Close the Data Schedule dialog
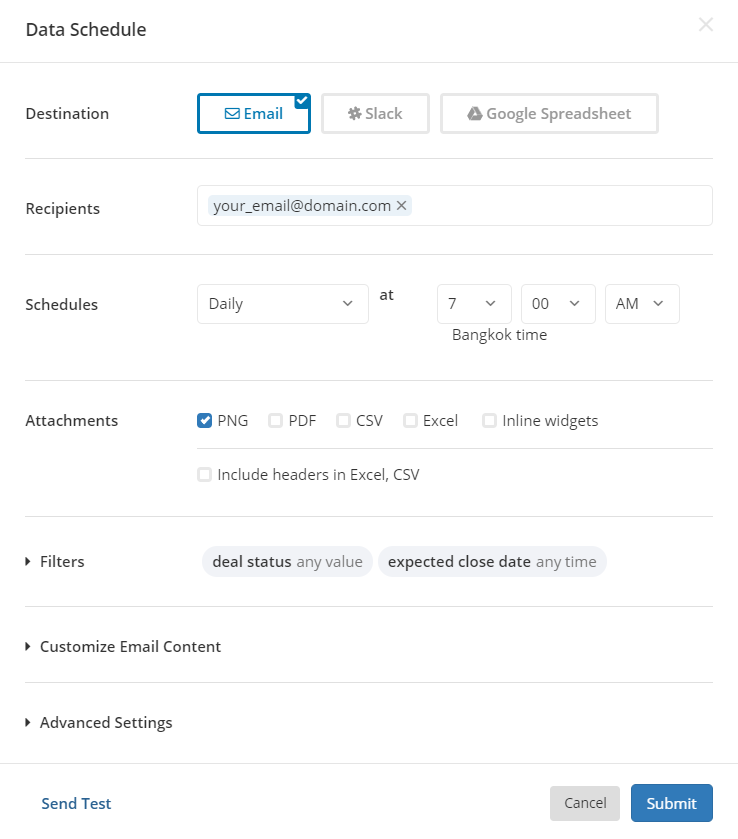 coord(706,25)
